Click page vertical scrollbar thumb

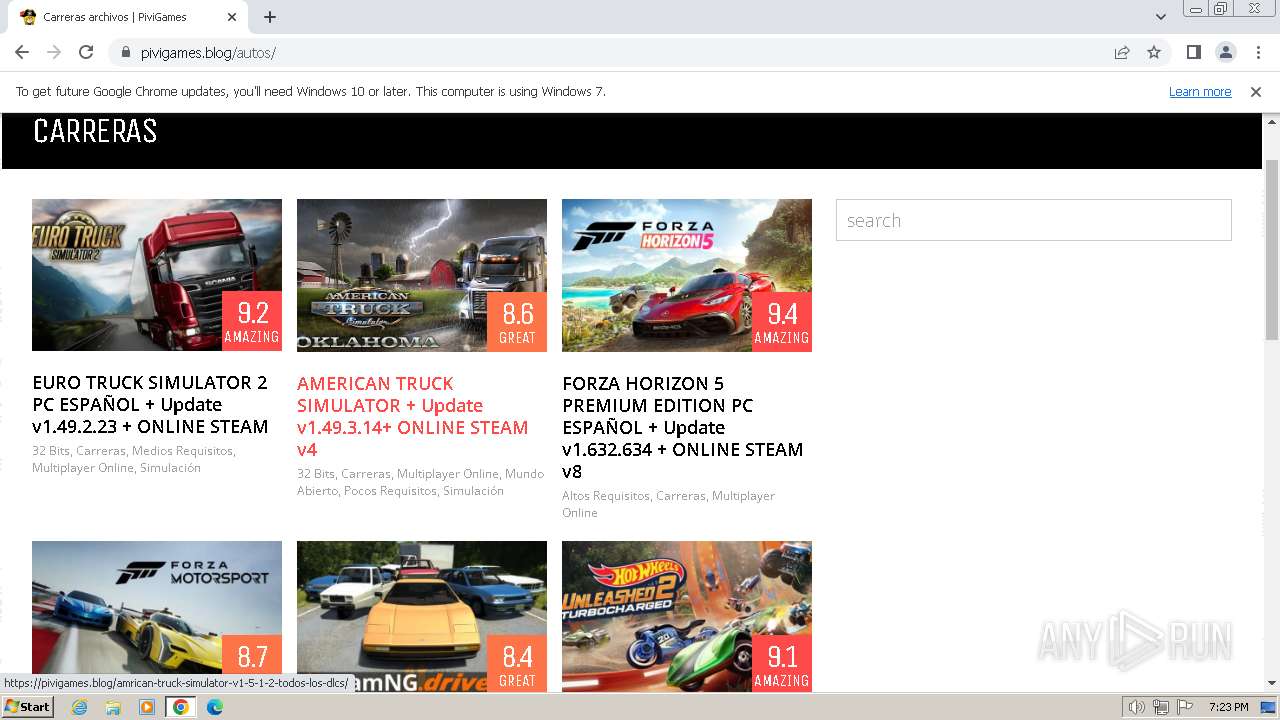1272,250
